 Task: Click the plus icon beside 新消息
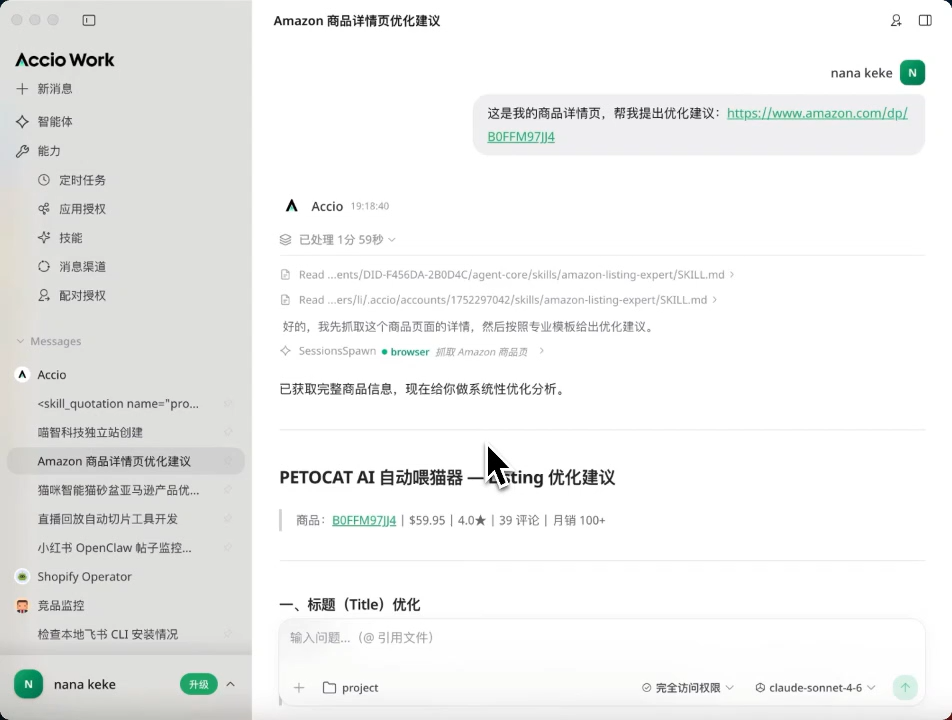(x=22, y=89)
